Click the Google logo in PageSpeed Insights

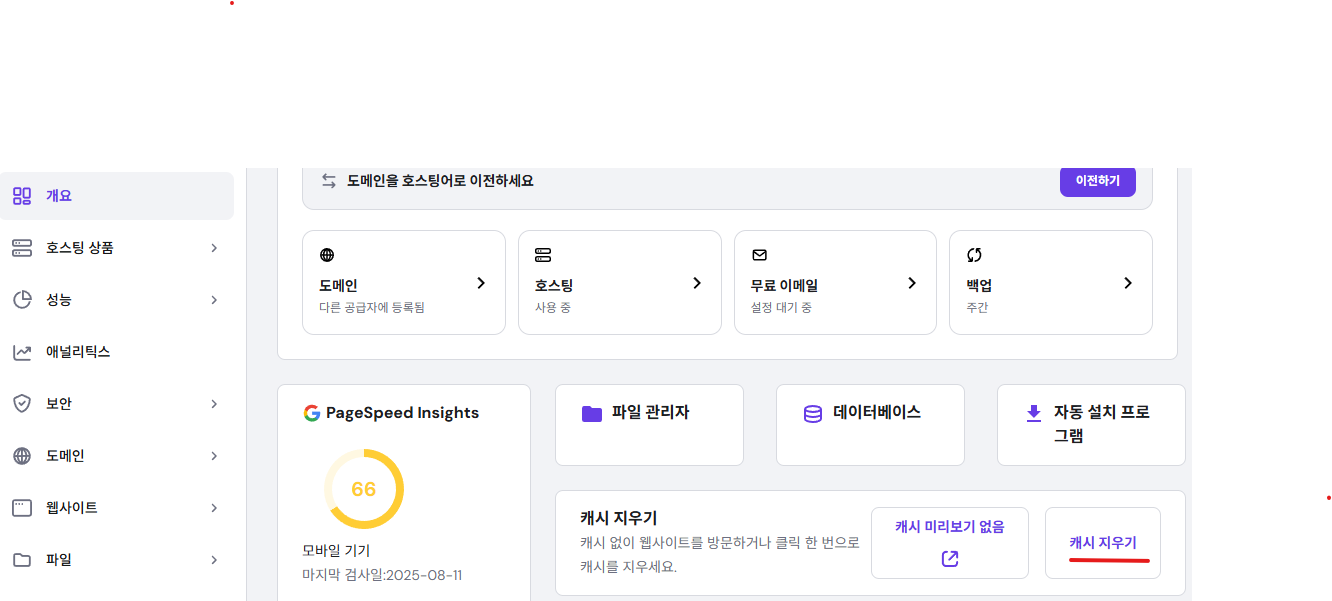pyautogui.click(x=312, y=413)
